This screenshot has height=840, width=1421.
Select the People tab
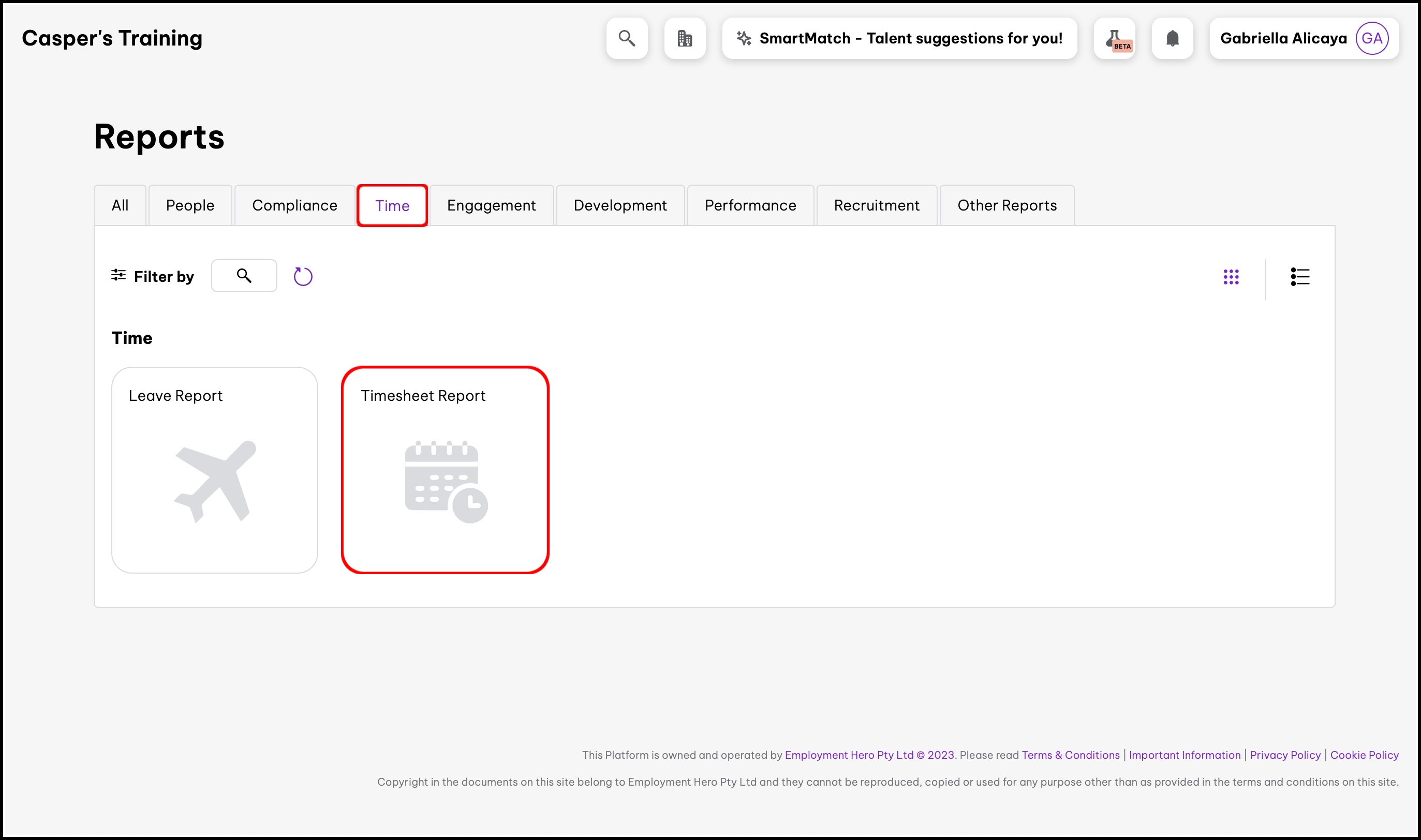click(x=190, y=205)
